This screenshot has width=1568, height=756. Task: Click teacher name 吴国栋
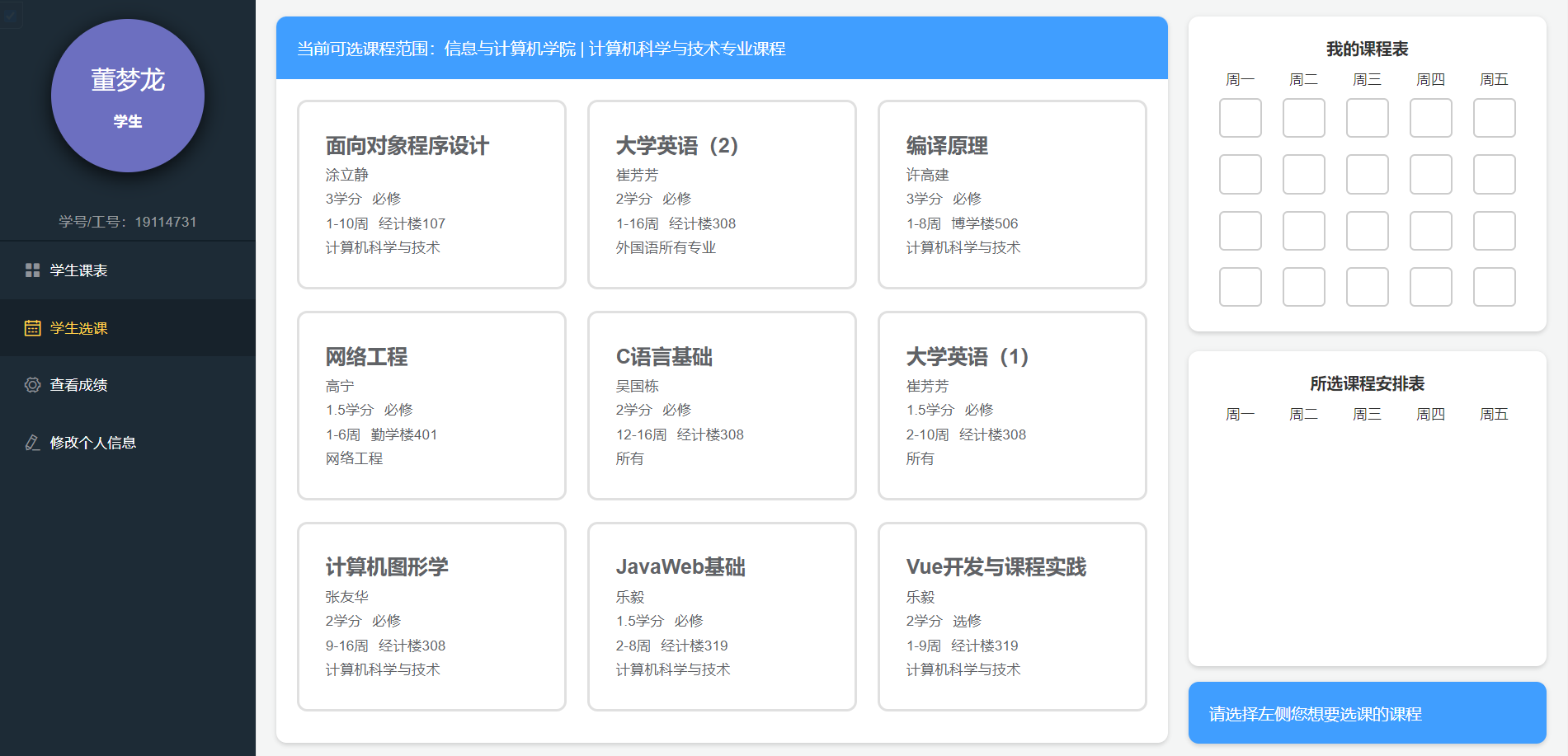click(x=637, y=386)
